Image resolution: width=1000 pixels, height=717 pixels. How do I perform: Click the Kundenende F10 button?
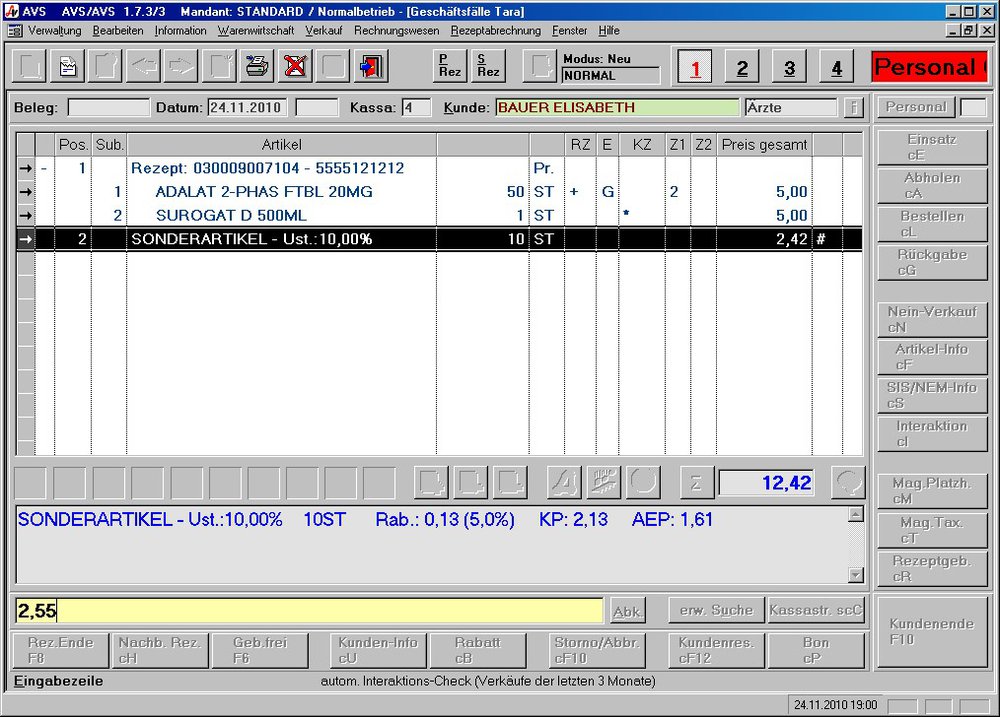click(x=931, y=631)
